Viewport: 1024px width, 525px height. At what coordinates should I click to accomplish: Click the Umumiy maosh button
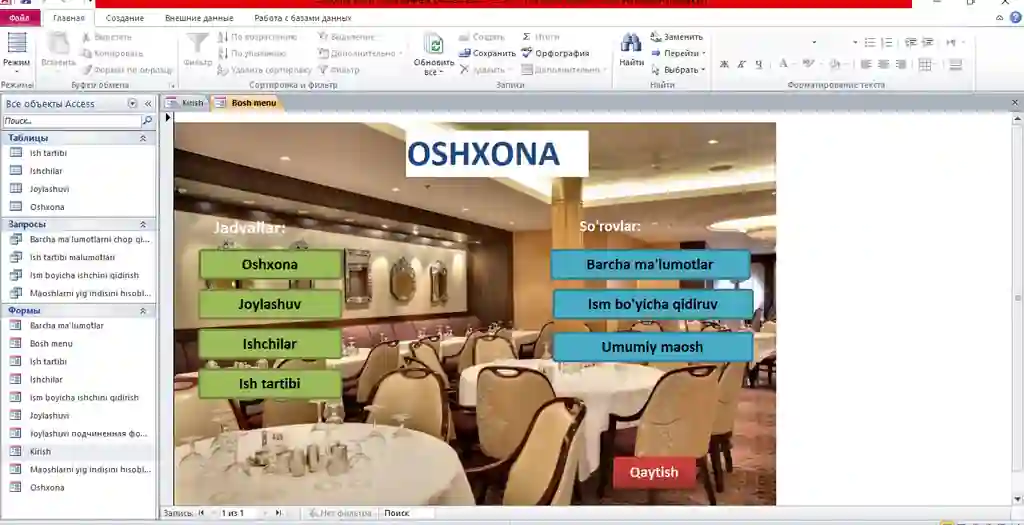tap(652, 347)
